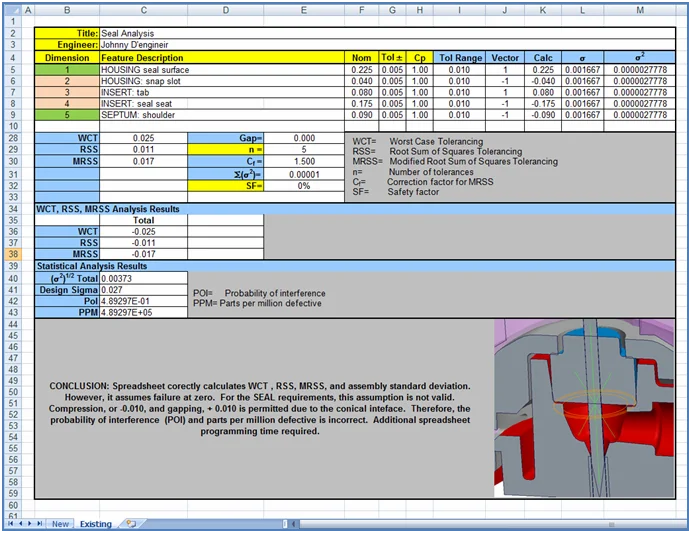Screen dimensions: 691x533
Task: Go to last sheet navigation arrow
Action: coord(39,524)
